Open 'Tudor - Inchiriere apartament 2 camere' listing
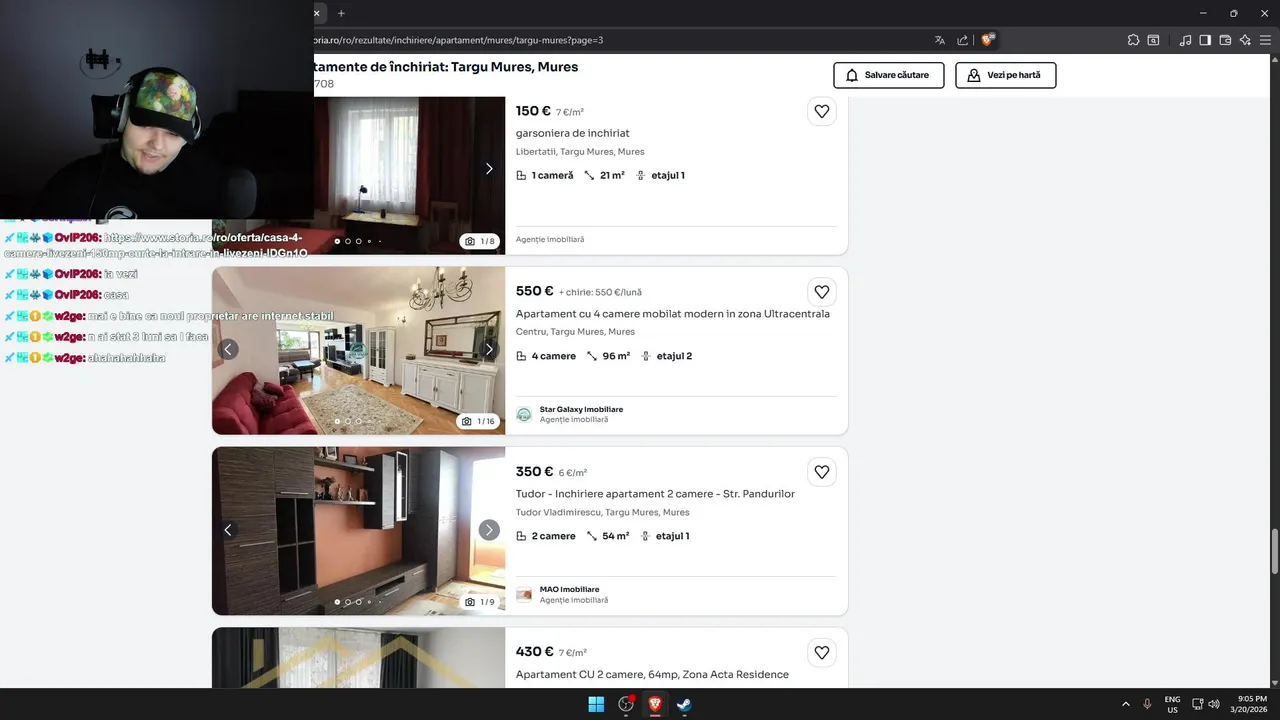Screen dimensions: 1280x720 (655, 494)
